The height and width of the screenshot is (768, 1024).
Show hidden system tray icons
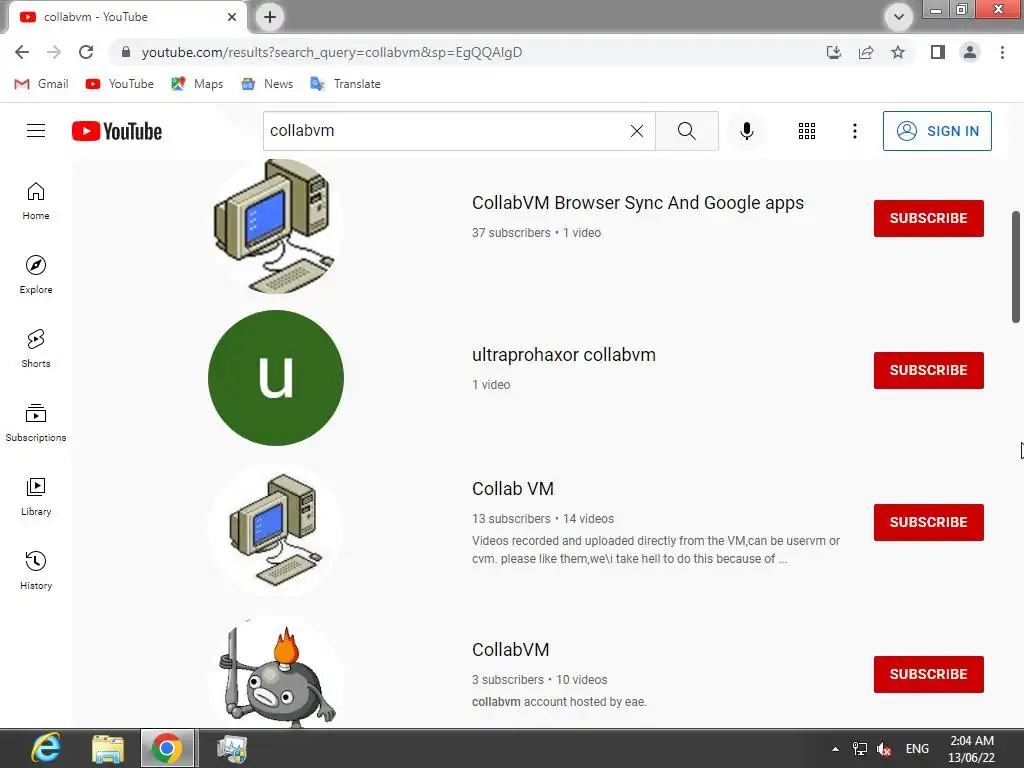(835, 749)
